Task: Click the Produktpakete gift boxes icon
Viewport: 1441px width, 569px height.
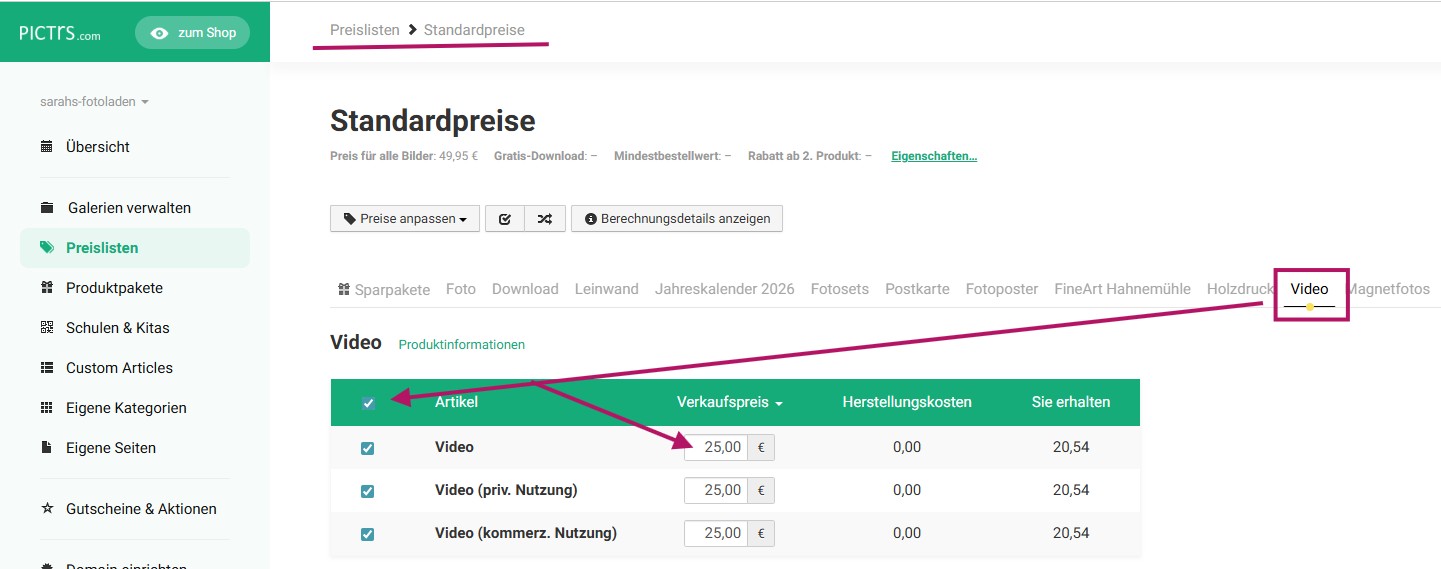Action: (46, 288)
